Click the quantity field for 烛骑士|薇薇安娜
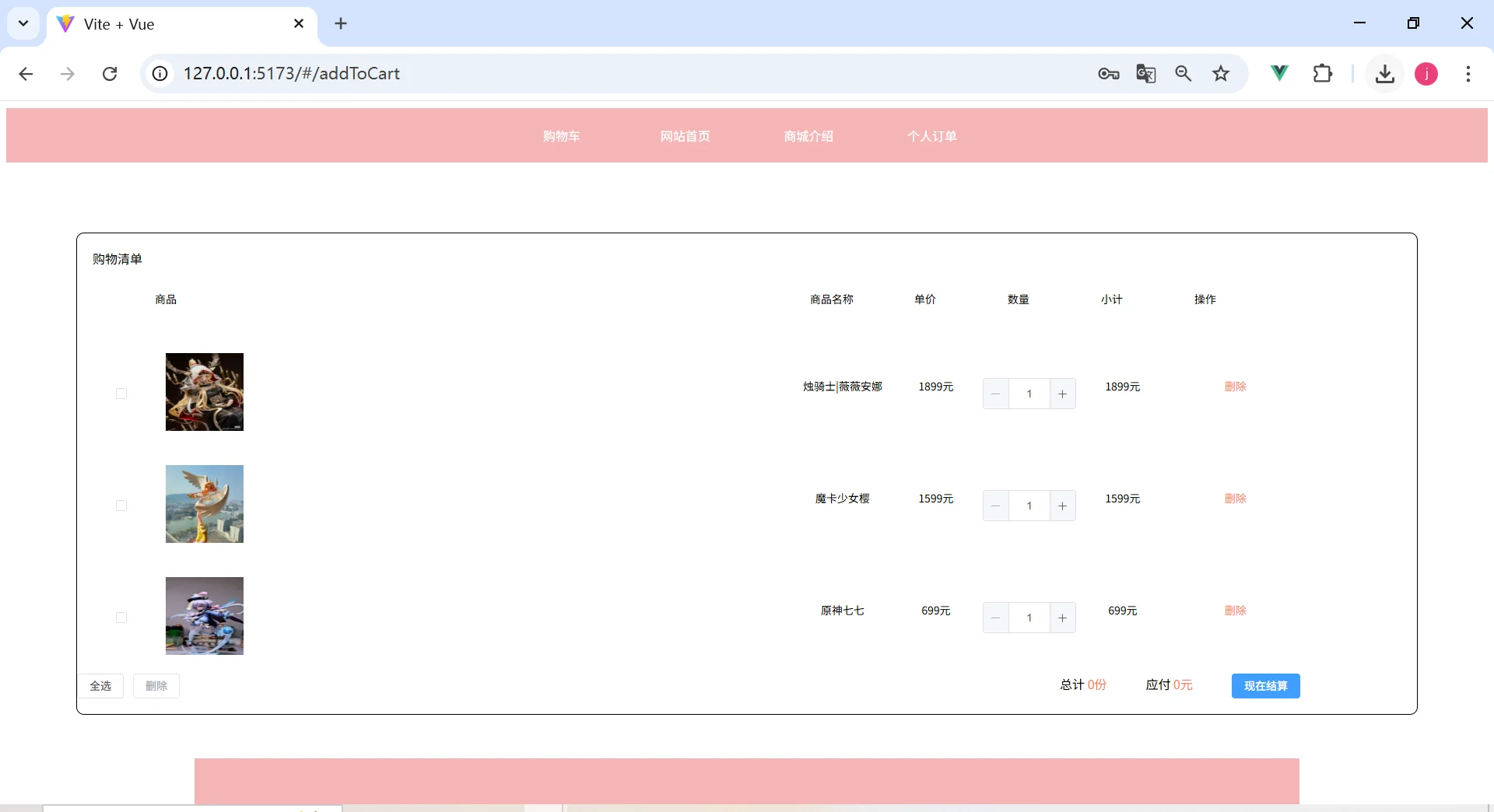The width and height of the screenshot is (1494, 812). [1029, 394]
